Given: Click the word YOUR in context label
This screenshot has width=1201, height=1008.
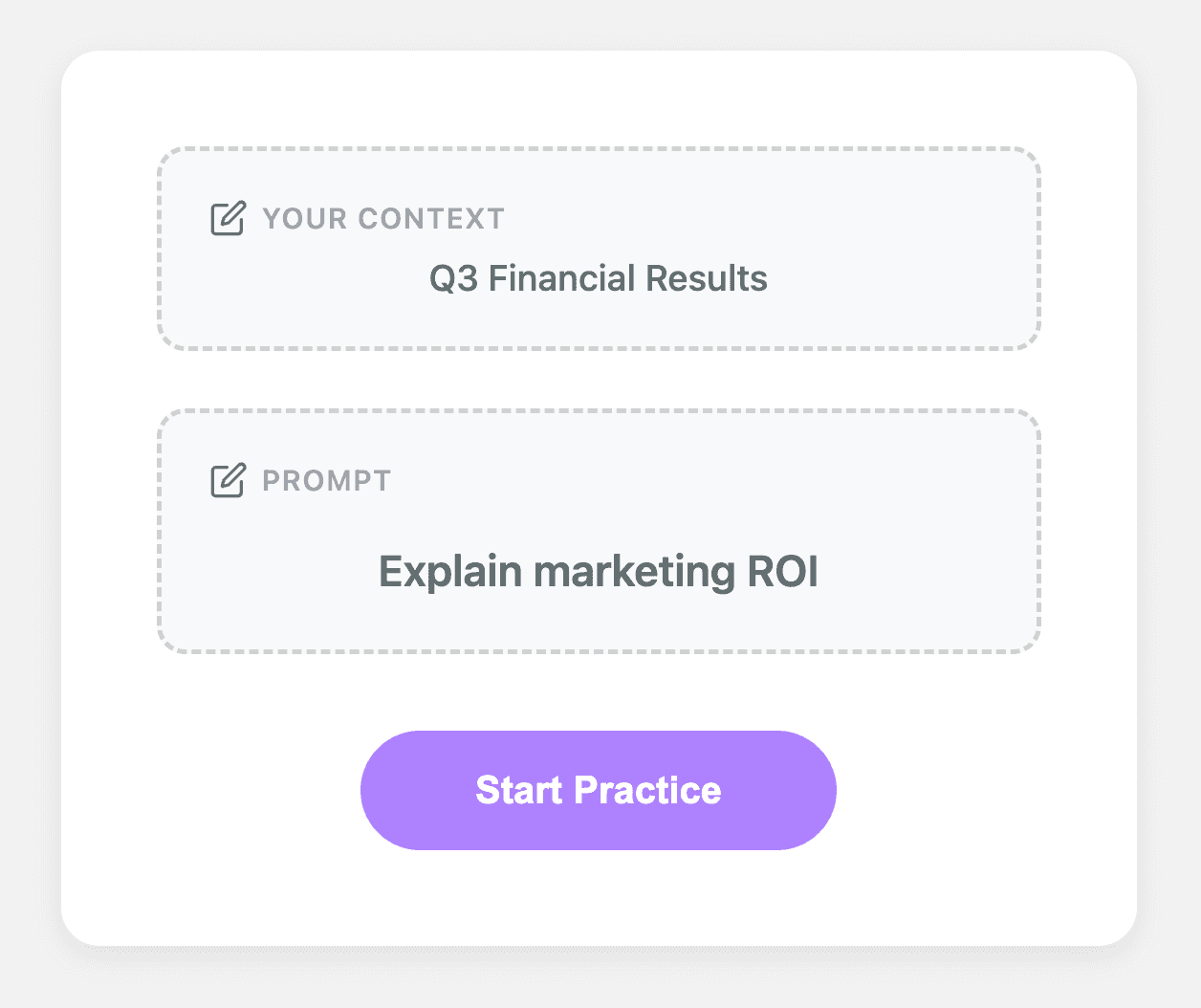Looking at the screenshot, I should pos(298,219).
